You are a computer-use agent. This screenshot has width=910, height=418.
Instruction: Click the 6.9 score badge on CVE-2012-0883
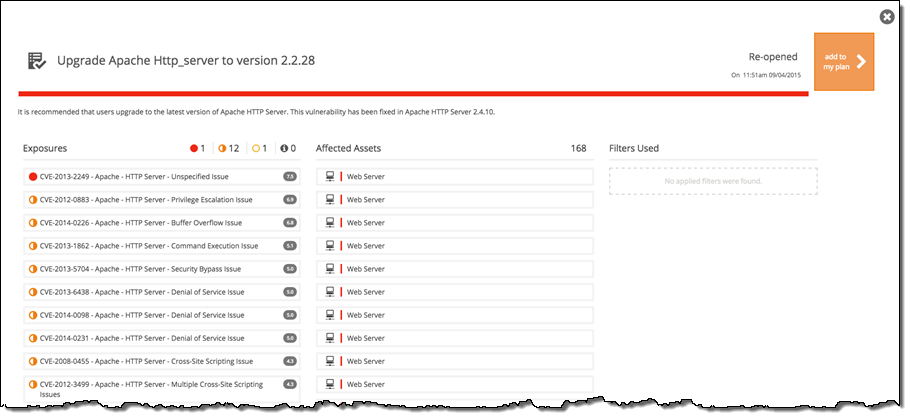[x=290, y=200]
